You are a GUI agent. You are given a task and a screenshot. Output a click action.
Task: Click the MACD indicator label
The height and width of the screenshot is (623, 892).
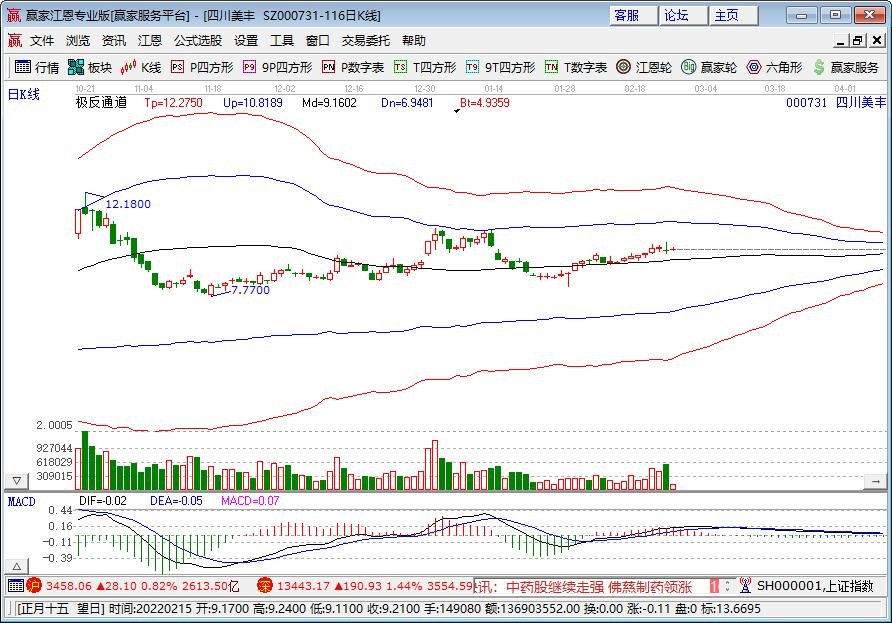coord(22,501)
